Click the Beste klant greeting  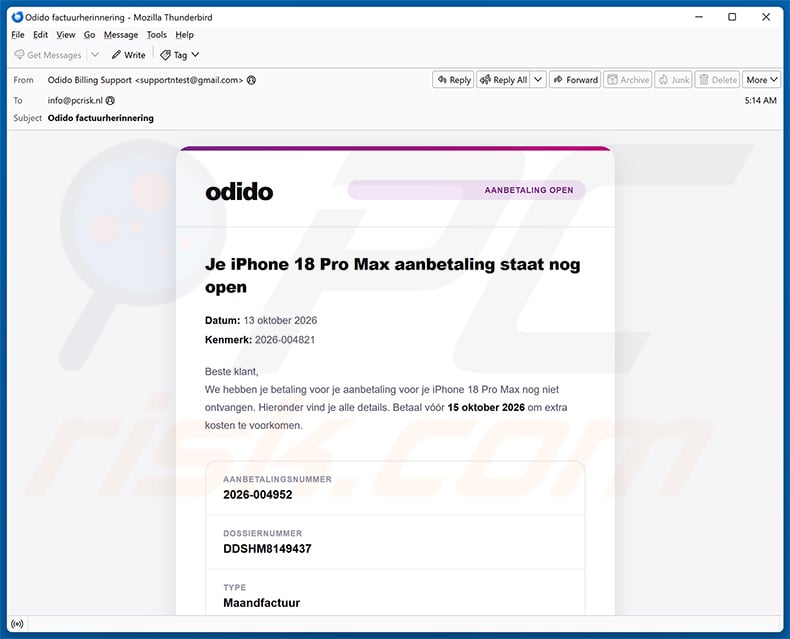tap(231, 371)
